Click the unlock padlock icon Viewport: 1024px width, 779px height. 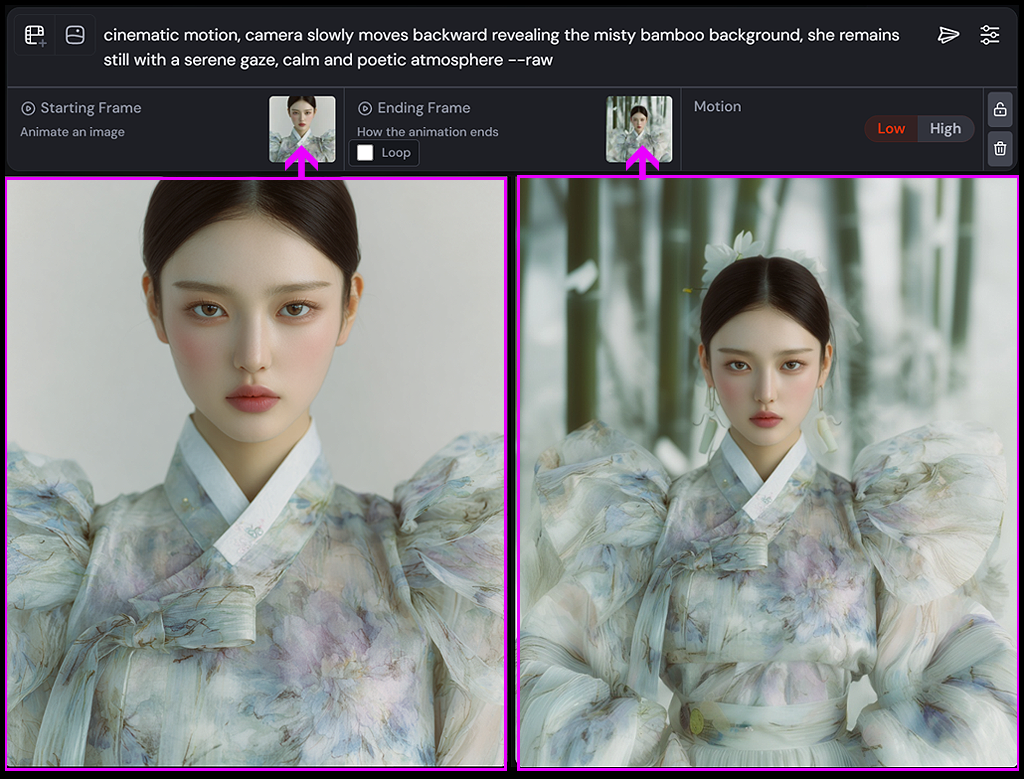[x=1000, y=109]
